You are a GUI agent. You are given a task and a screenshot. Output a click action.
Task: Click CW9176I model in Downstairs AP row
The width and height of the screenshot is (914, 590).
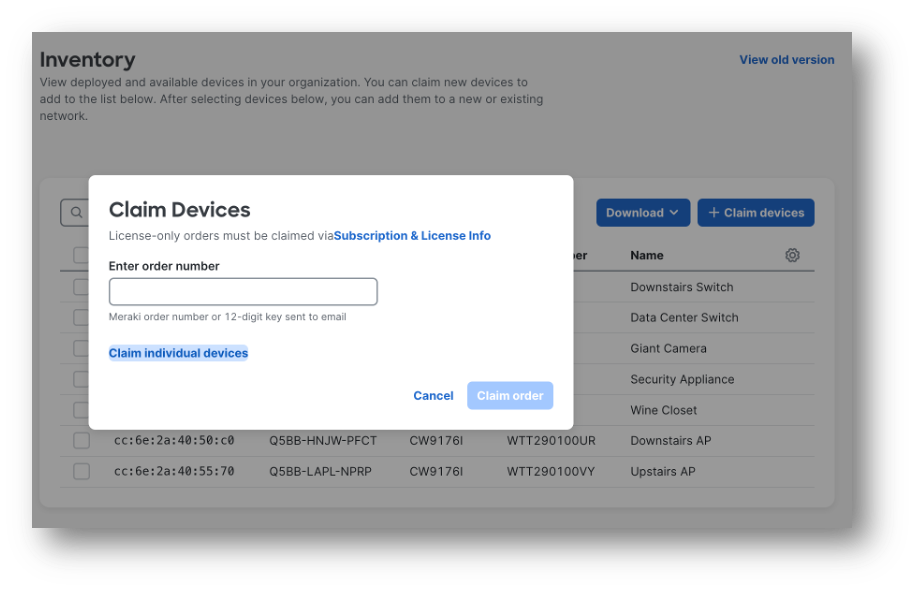(x=436, y=440)
